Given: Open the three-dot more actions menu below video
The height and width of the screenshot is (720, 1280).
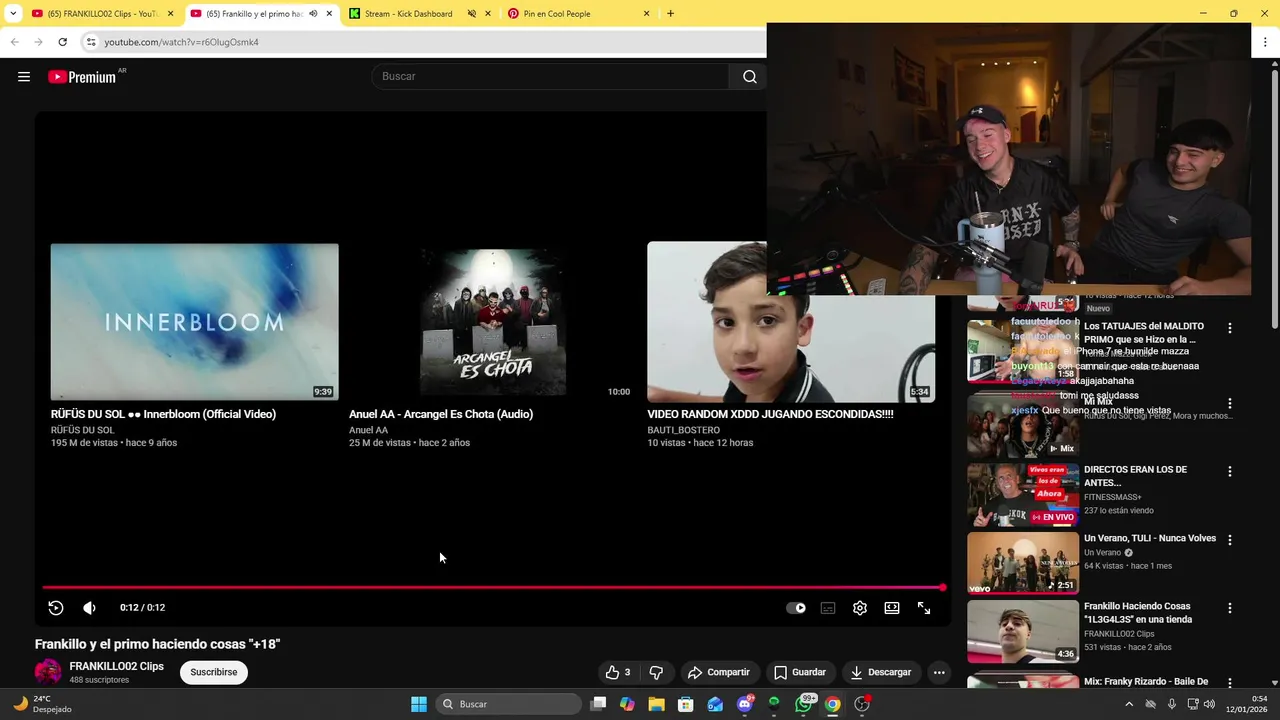Looking at the screenshot, I should pos(939,672).
